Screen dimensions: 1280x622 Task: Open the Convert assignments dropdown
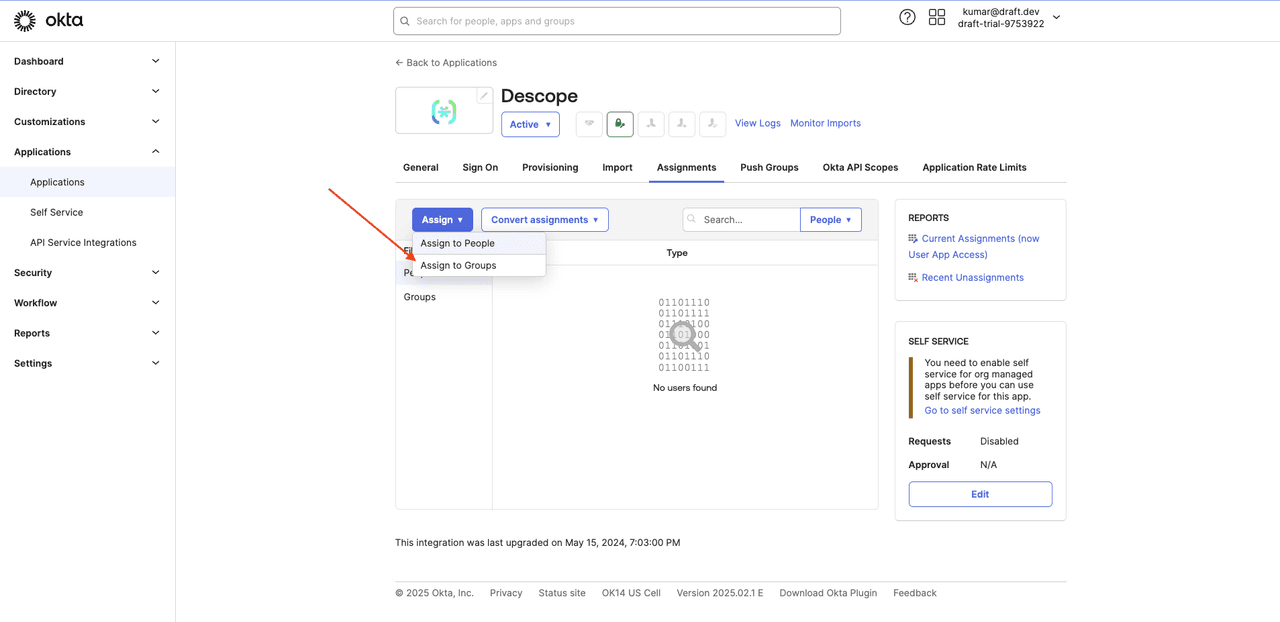tap(544, 219)
